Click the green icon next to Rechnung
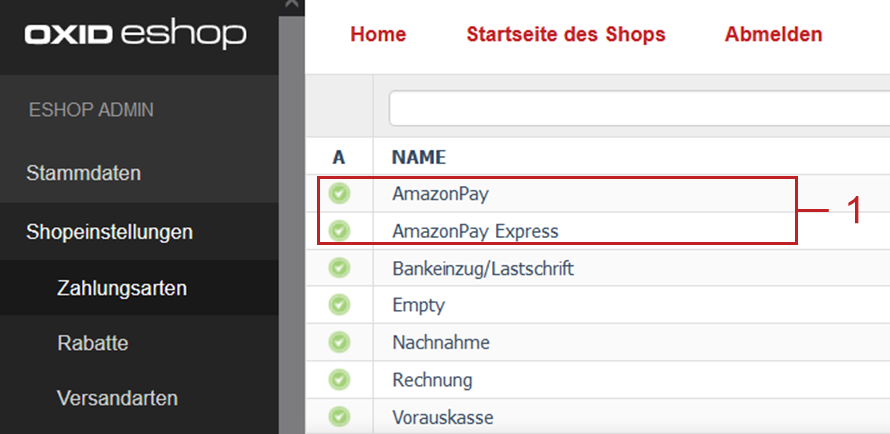890x434 pixels. coord(339,380)
